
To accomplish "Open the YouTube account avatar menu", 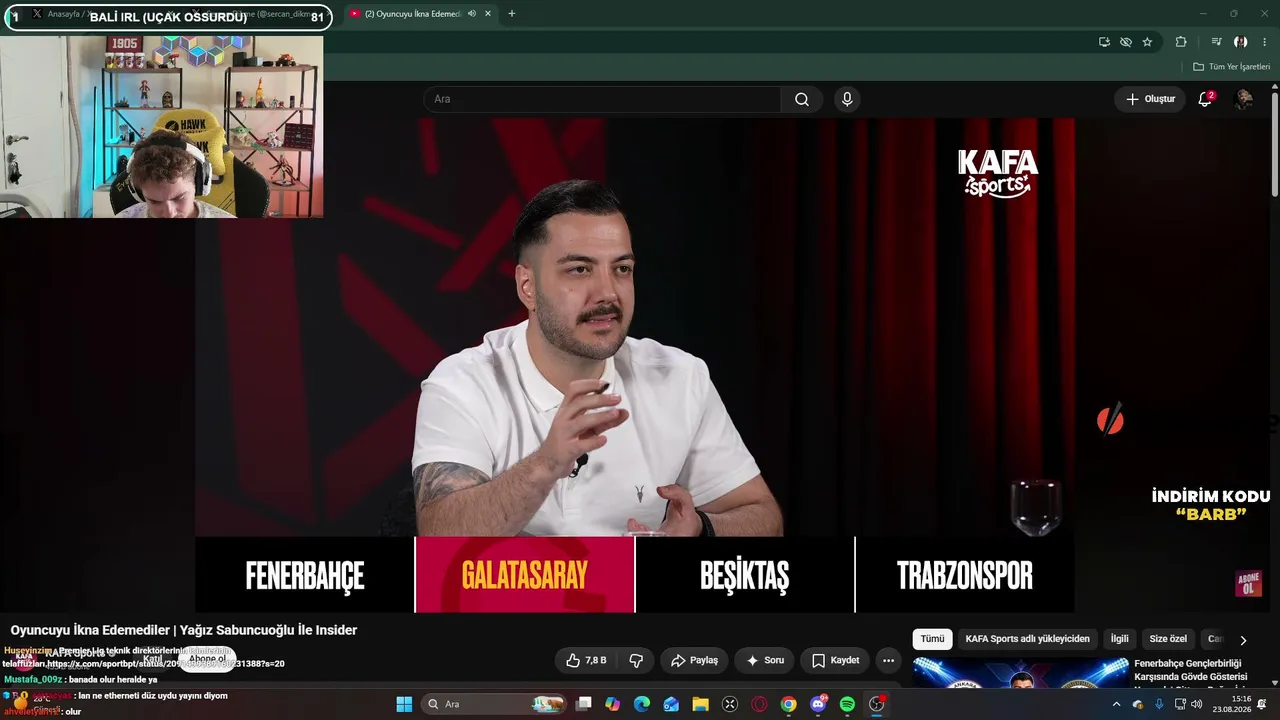I will click(x=1244, y=99).
